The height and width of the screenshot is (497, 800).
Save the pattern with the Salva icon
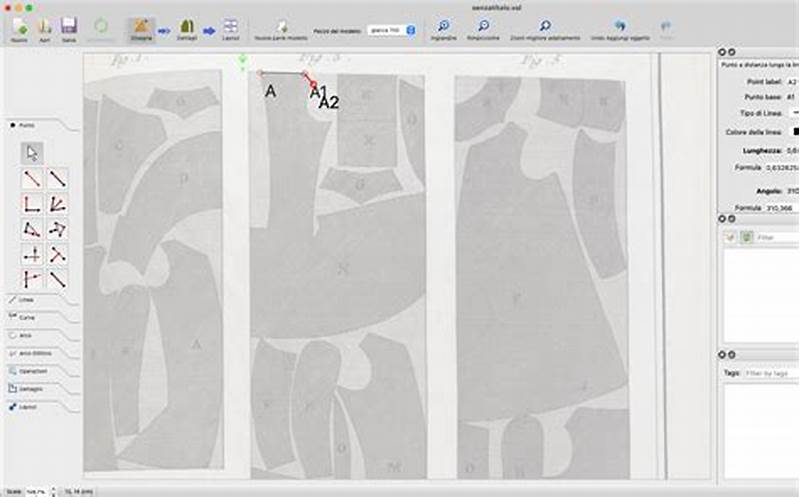point(69,27)
